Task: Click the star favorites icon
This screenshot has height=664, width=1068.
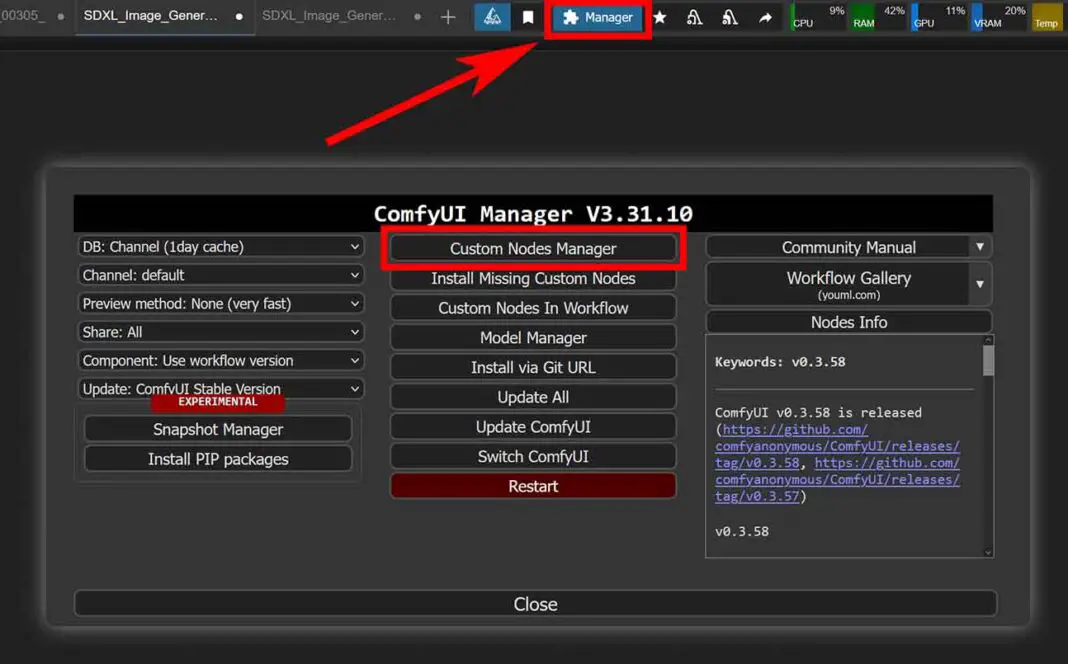Action: [658, 17]
